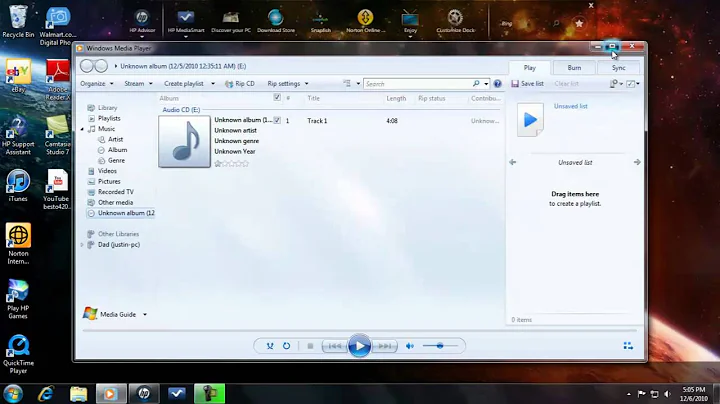720x404 pixels.
Task: Click the Back navigation button
Action: point(86,66)
